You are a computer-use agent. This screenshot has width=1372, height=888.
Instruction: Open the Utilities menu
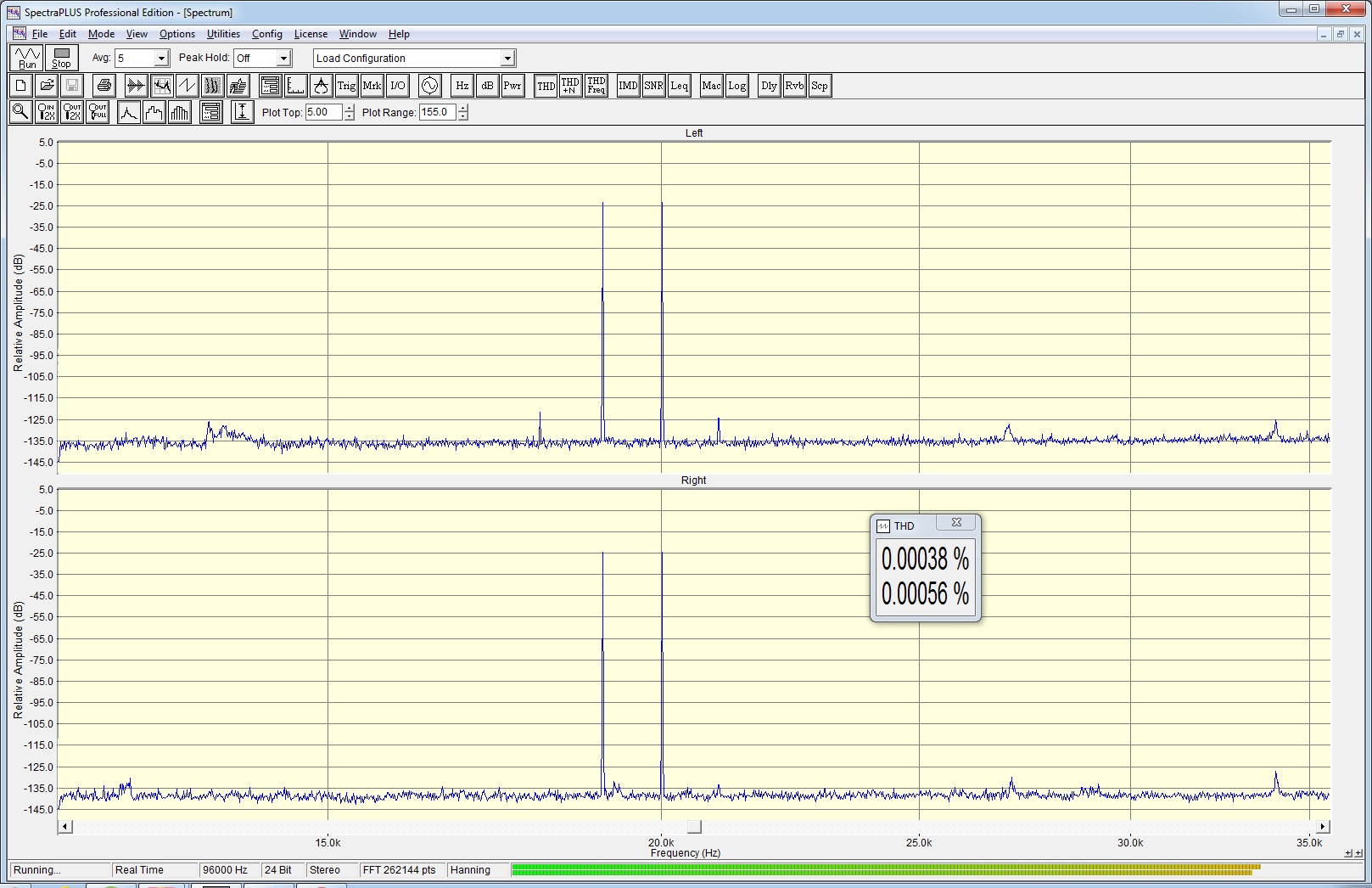pyautogui.click(x=223, y=34)
